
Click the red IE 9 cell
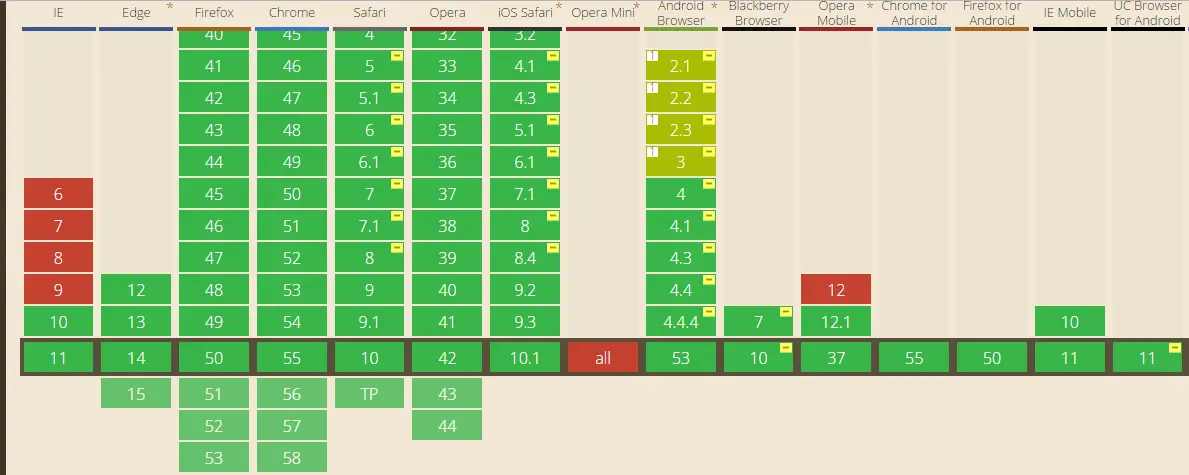click(58, 289)
